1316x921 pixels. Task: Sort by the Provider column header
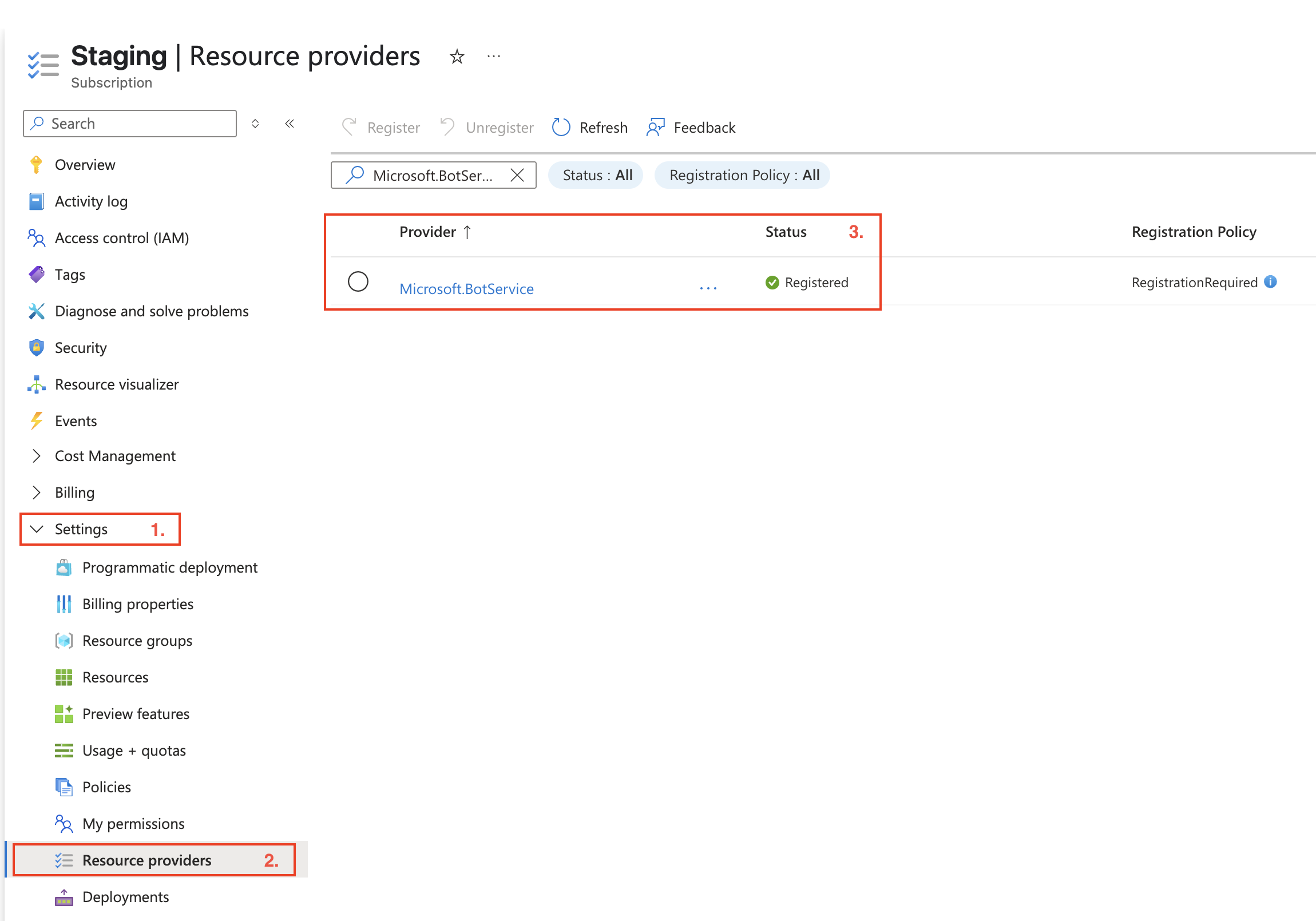(x=435, y=232)
